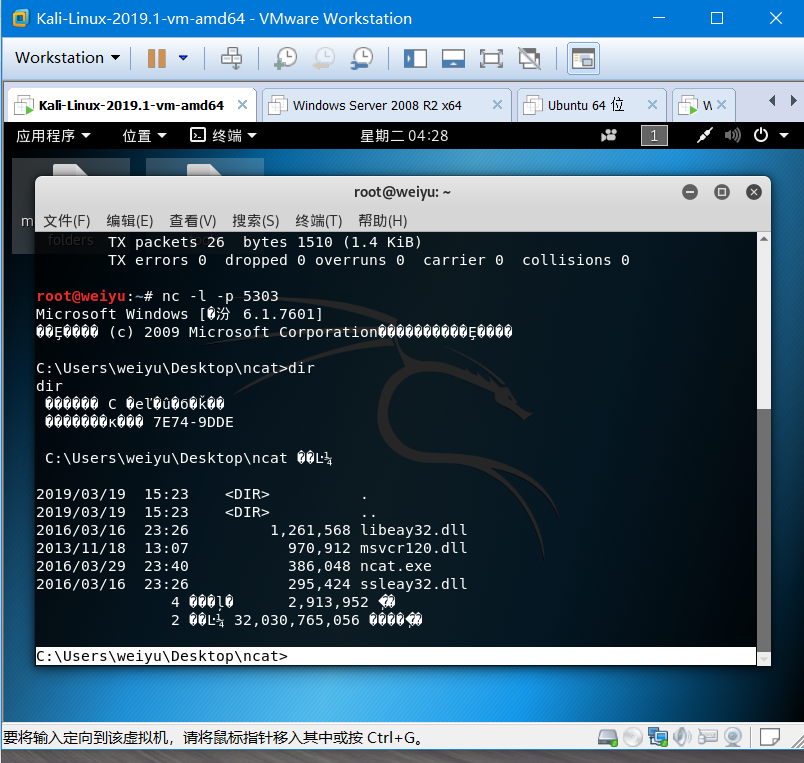Click the terminal scrollbar up arrow
Screen dimensions: 804x763
(764, 239)
